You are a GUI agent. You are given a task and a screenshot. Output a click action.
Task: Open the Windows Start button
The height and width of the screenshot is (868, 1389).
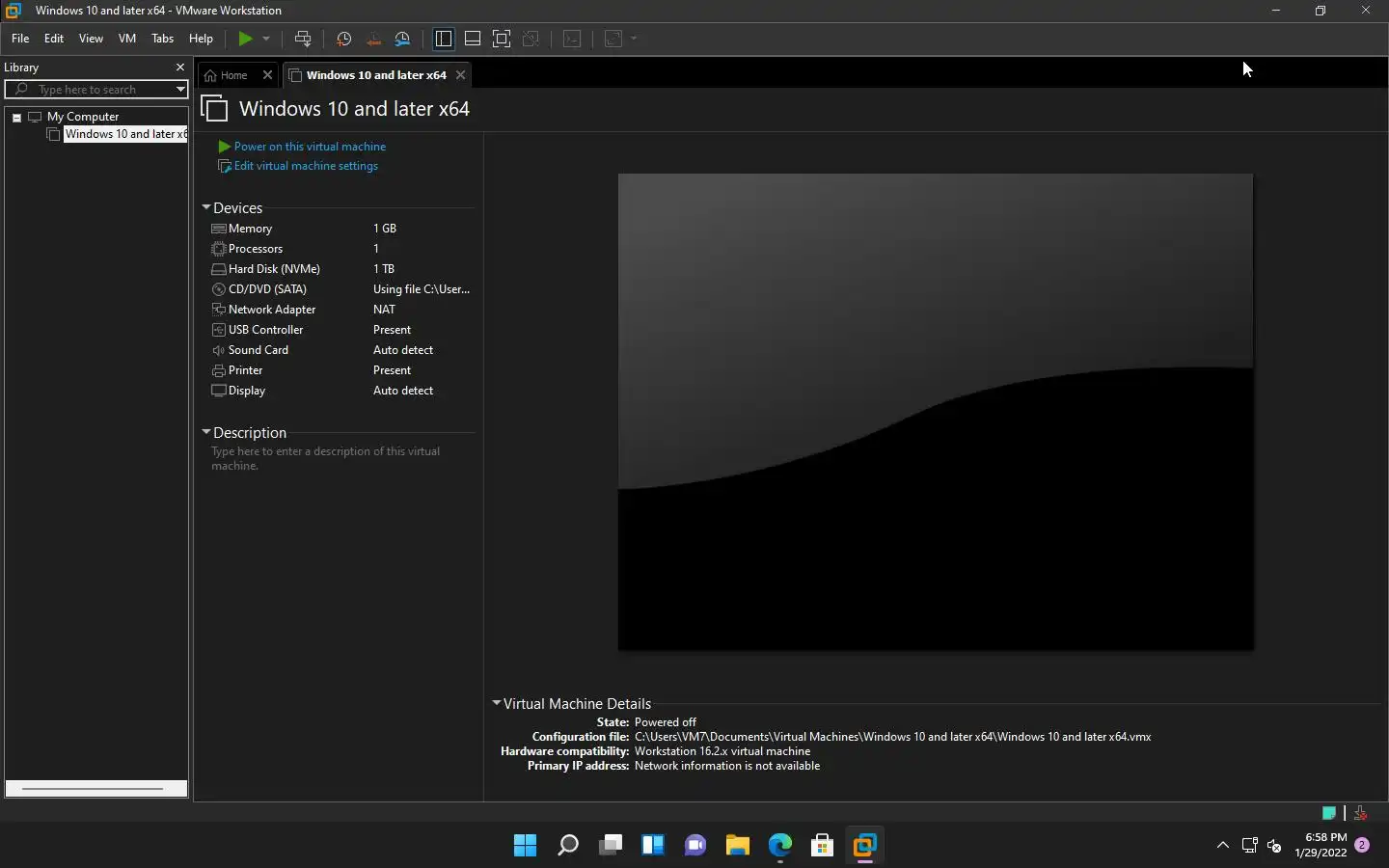click(526, 846)
